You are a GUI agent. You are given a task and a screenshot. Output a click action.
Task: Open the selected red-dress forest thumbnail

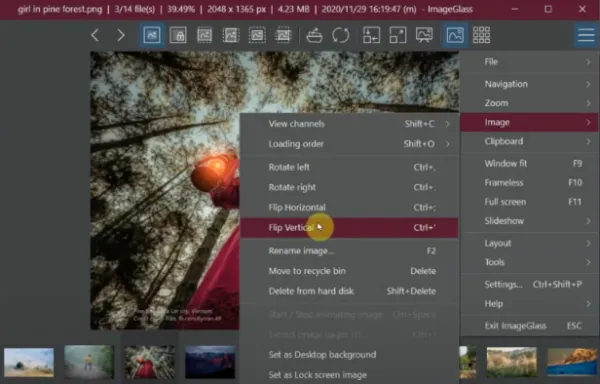(x=150, y=362)
